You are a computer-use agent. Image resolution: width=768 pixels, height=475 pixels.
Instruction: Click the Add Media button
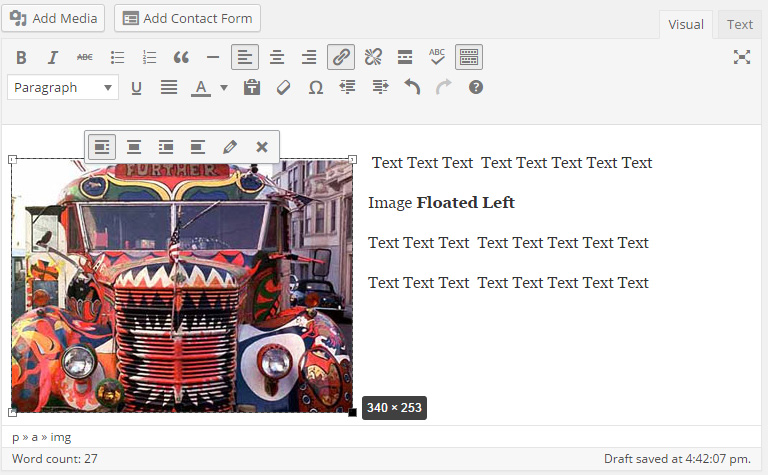55,18
